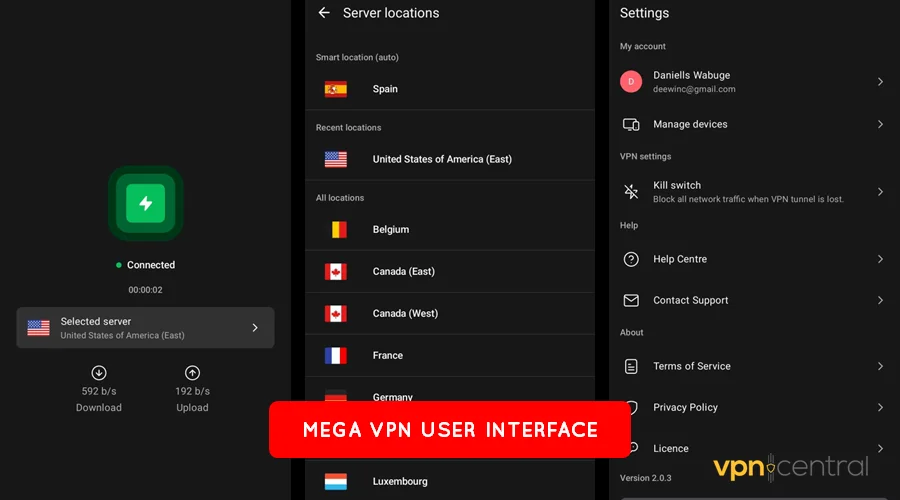The width and height of the screenshot is (900, 500).
Task: Click the deewinc@gmail.com email text
Action: pos(694,90)
